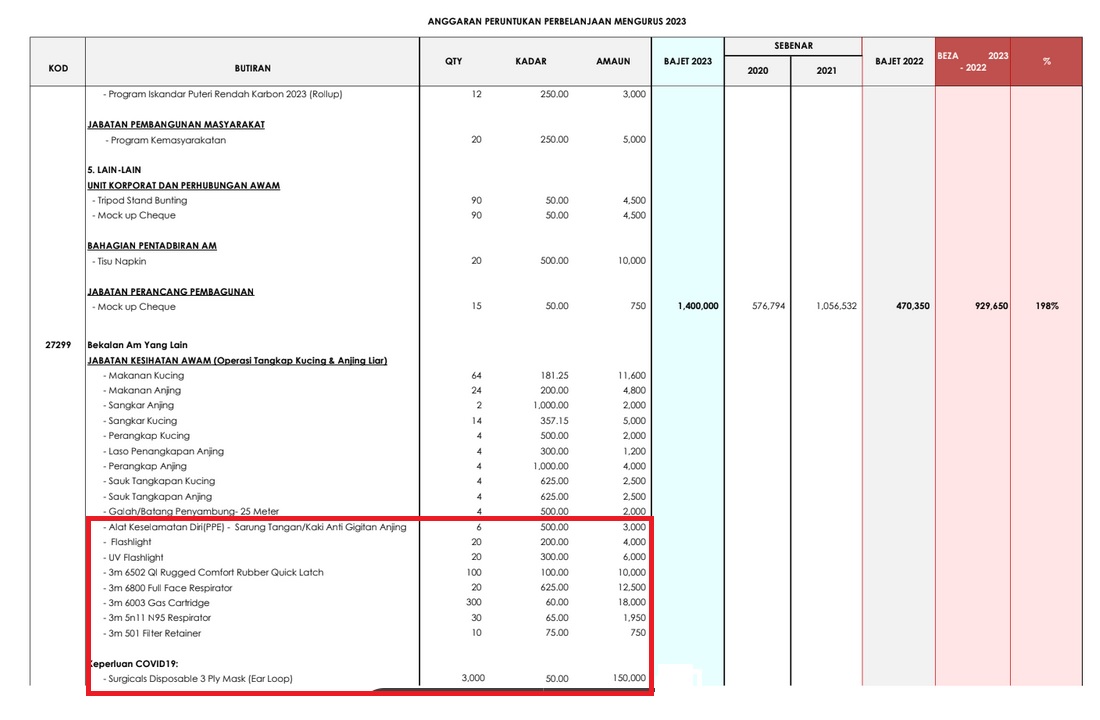1100x720 pixels.
Task: Select the BAJET 2023 header cell
Action: 688,61
